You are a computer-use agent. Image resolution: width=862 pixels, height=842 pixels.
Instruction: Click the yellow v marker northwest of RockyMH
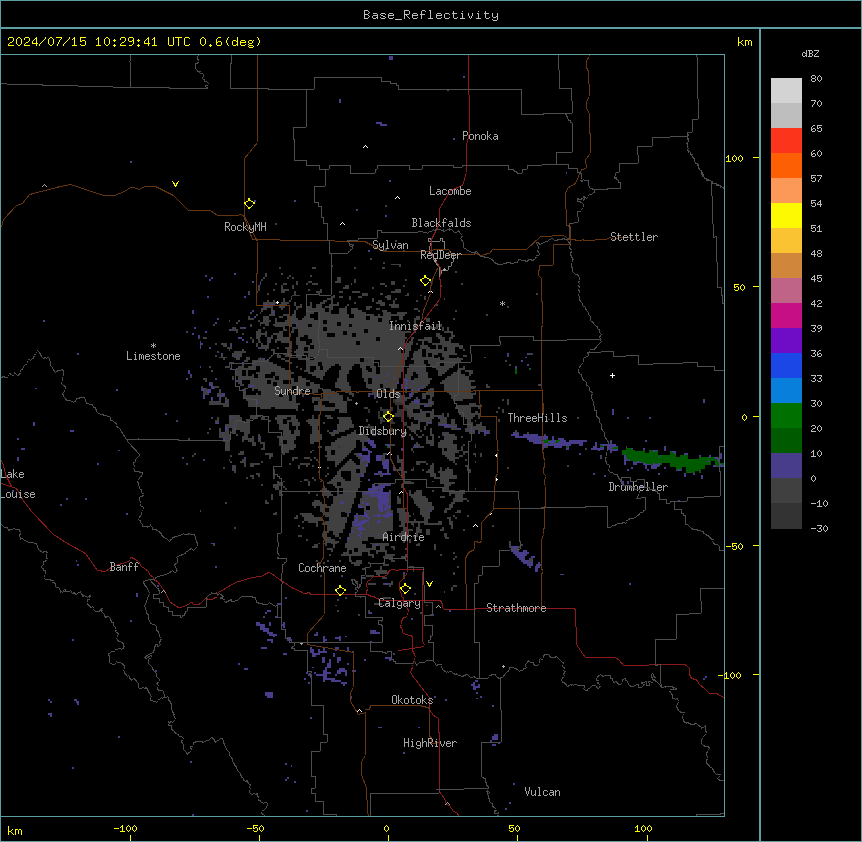[x=175, y=184]
